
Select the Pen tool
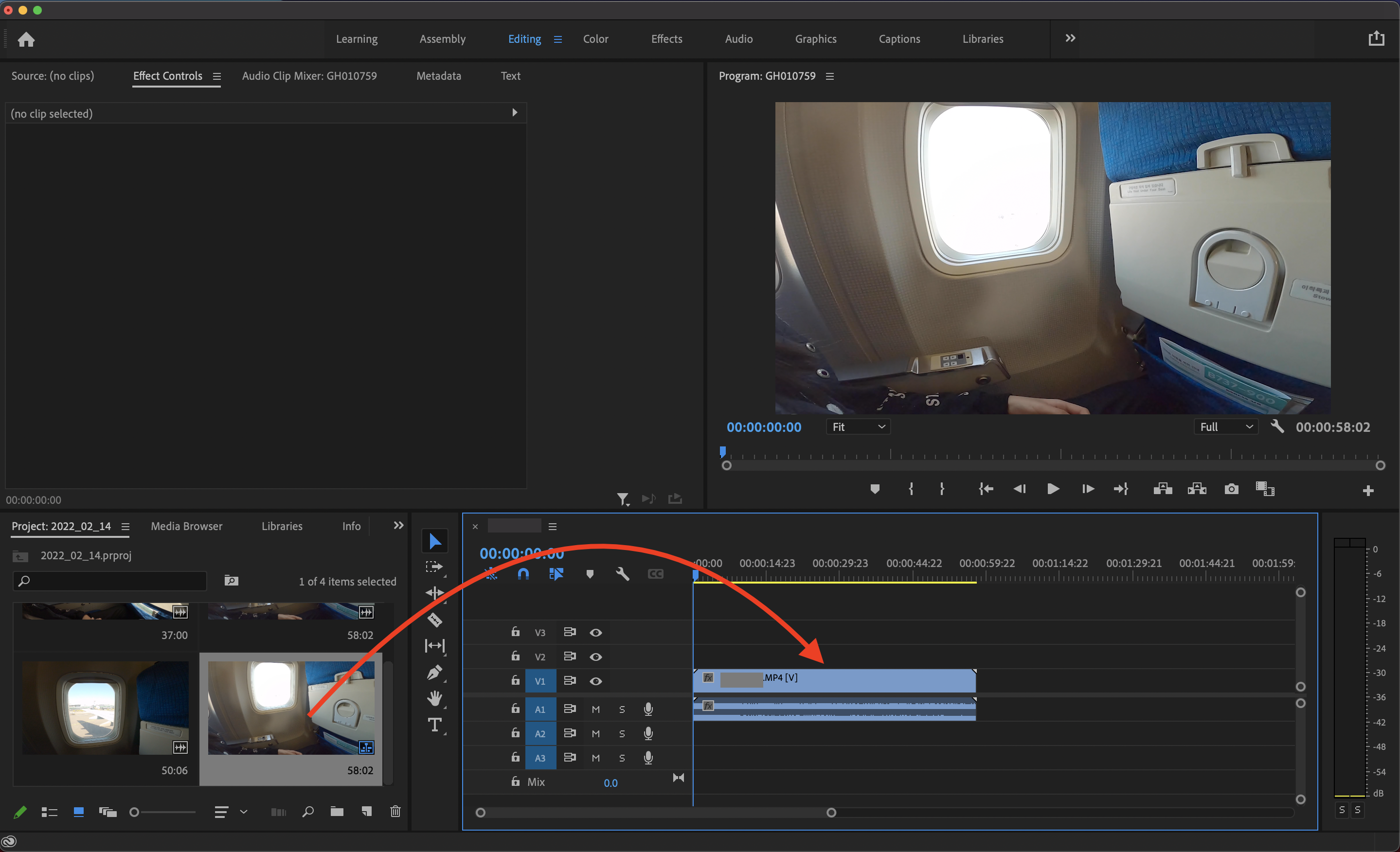435,673
